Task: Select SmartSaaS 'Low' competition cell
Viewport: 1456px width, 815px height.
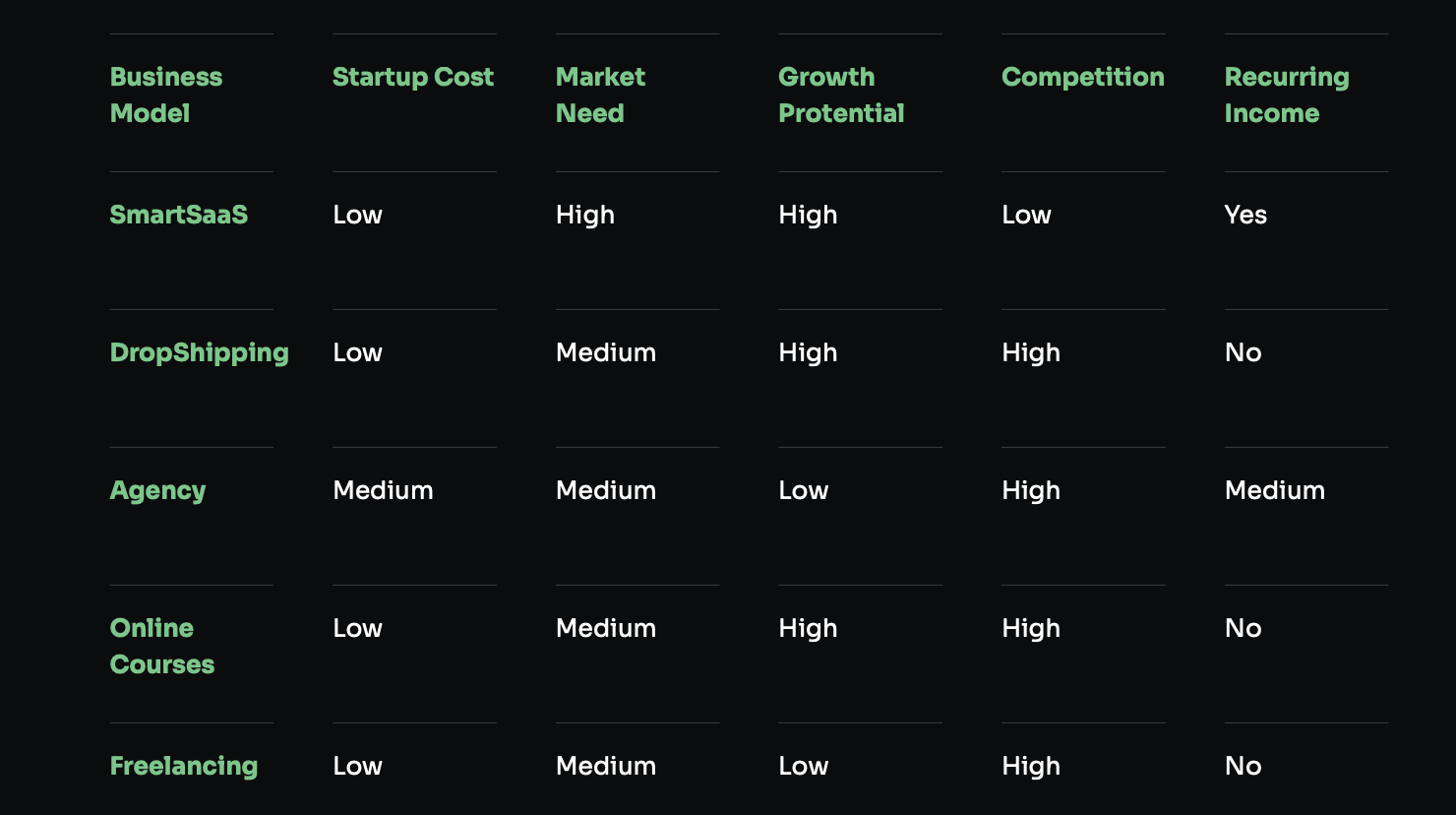Action: (x=1026, y=215)
